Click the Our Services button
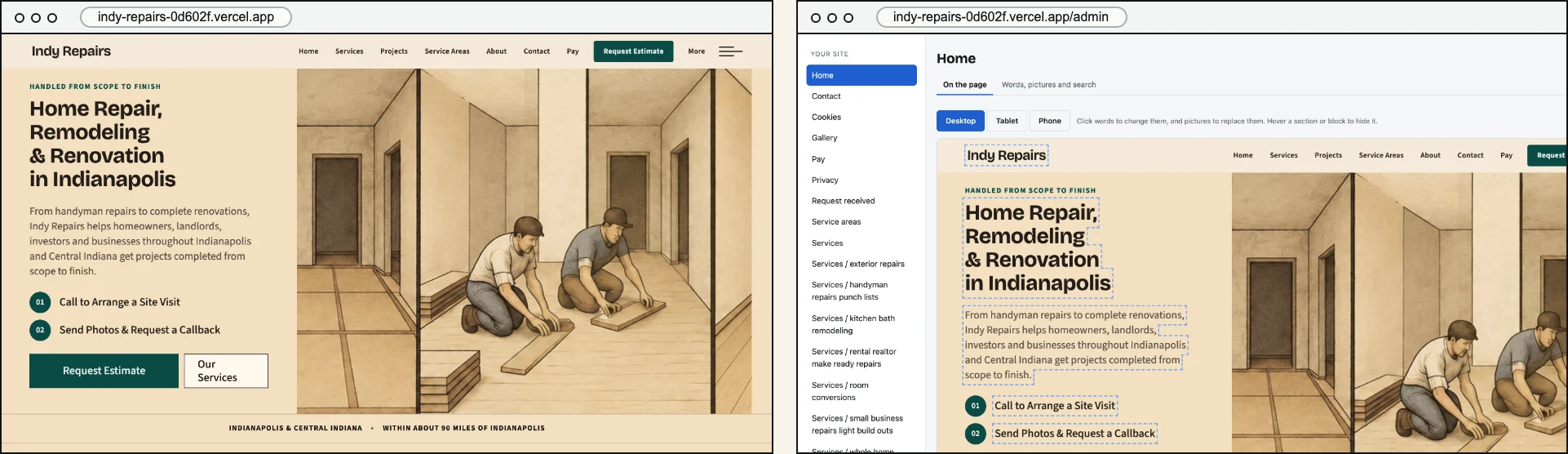This screenshot has height=454, width=1568. coord(226,371)
